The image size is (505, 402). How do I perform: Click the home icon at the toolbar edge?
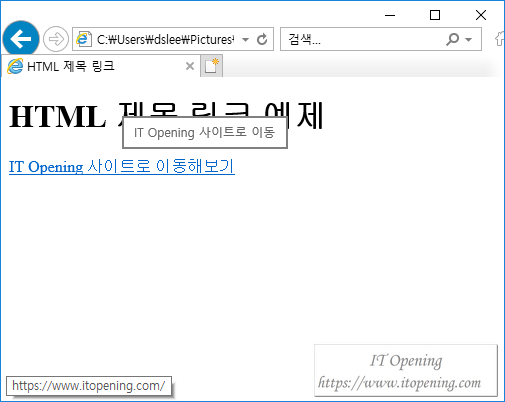500,39
